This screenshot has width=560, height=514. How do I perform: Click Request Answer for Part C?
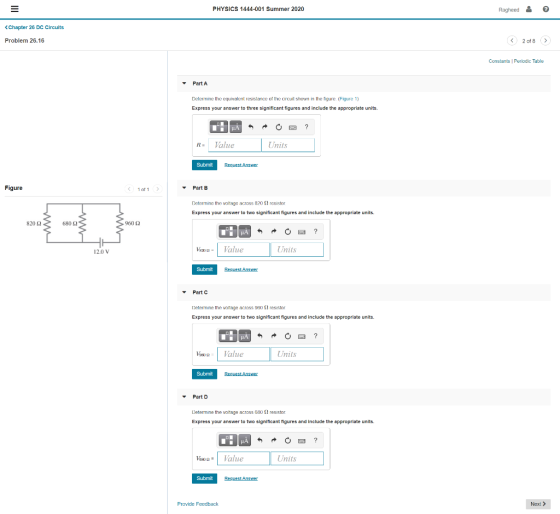[x=241, y=374]
